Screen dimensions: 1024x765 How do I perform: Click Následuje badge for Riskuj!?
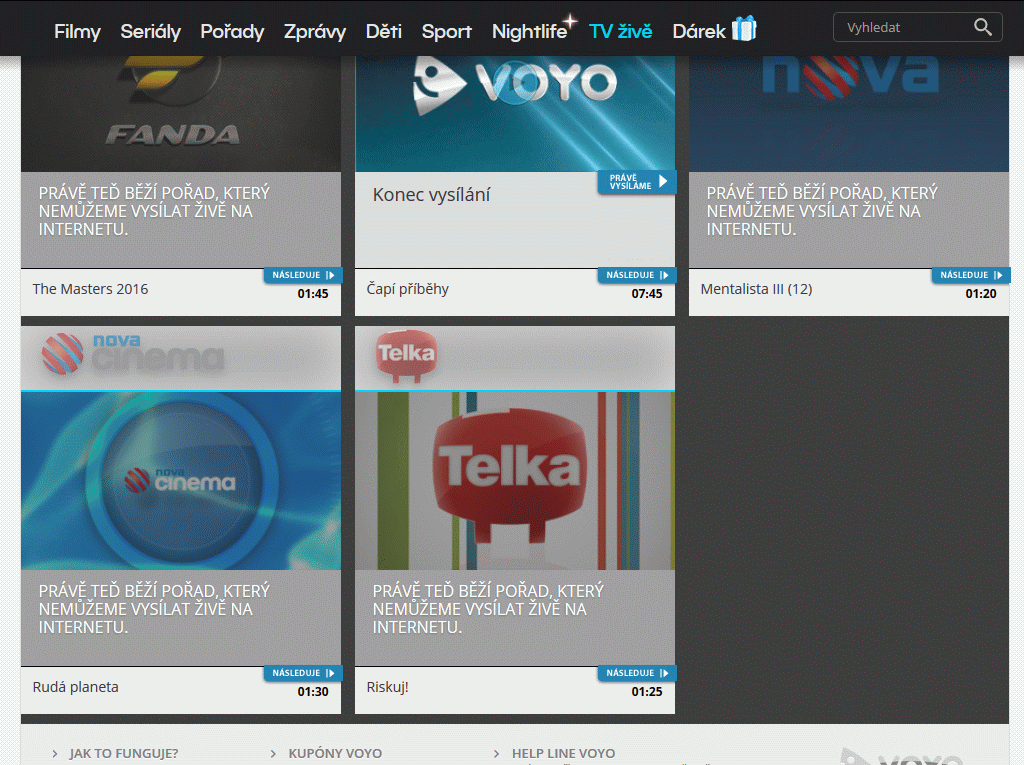tap(637, 673)
